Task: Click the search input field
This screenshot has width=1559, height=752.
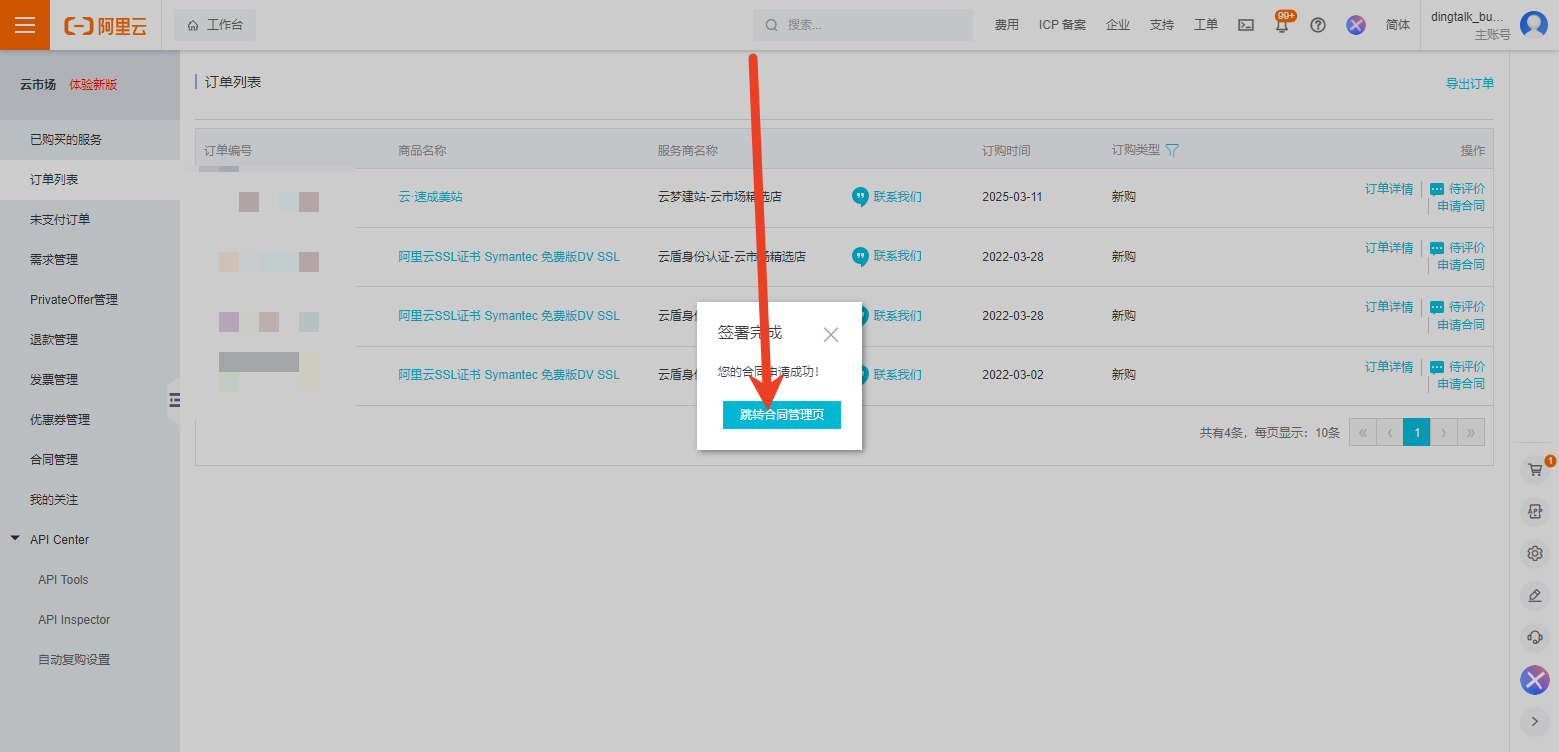Action: coord(863,25)
